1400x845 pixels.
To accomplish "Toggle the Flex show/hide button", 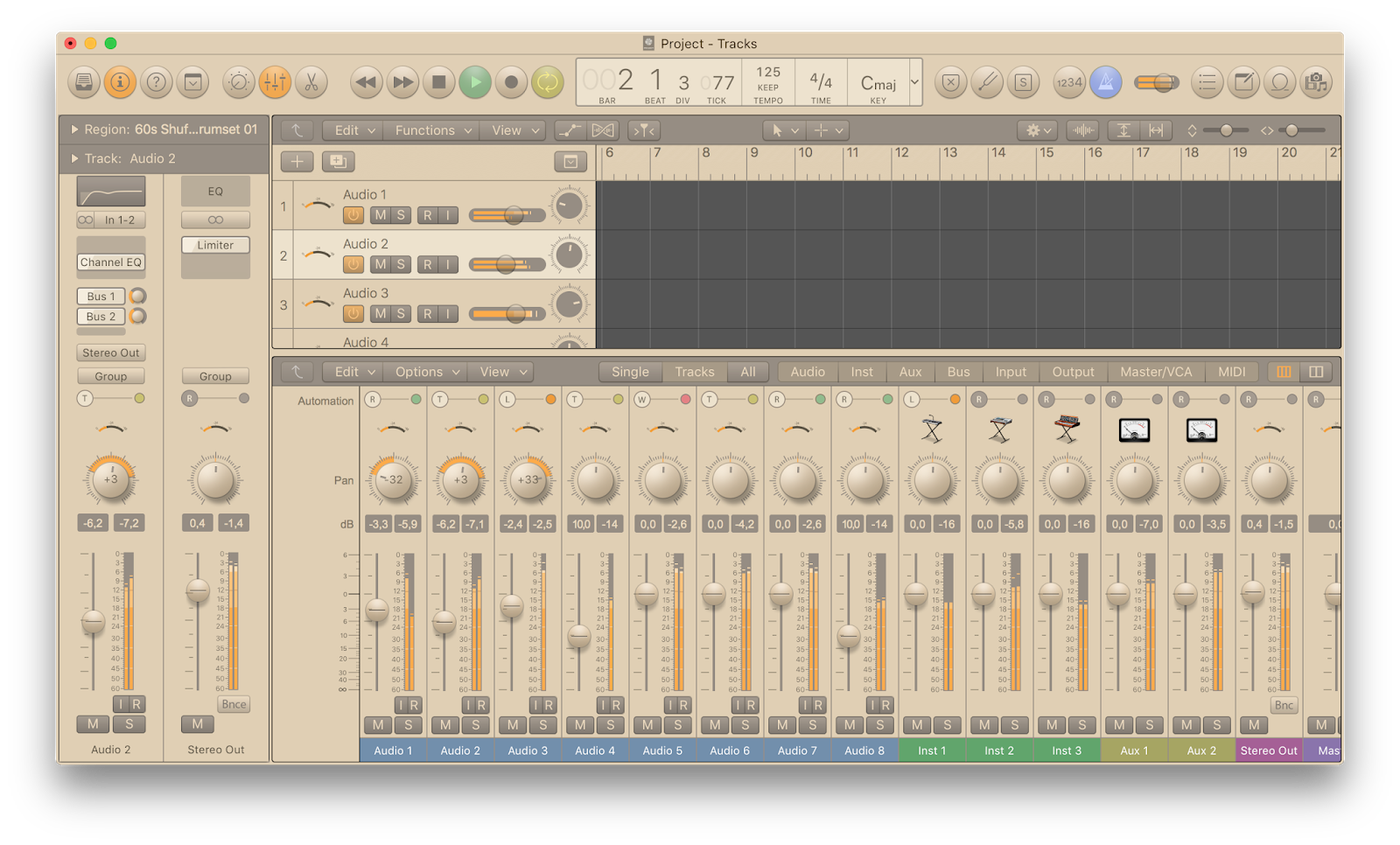I will tap(603, 130).
